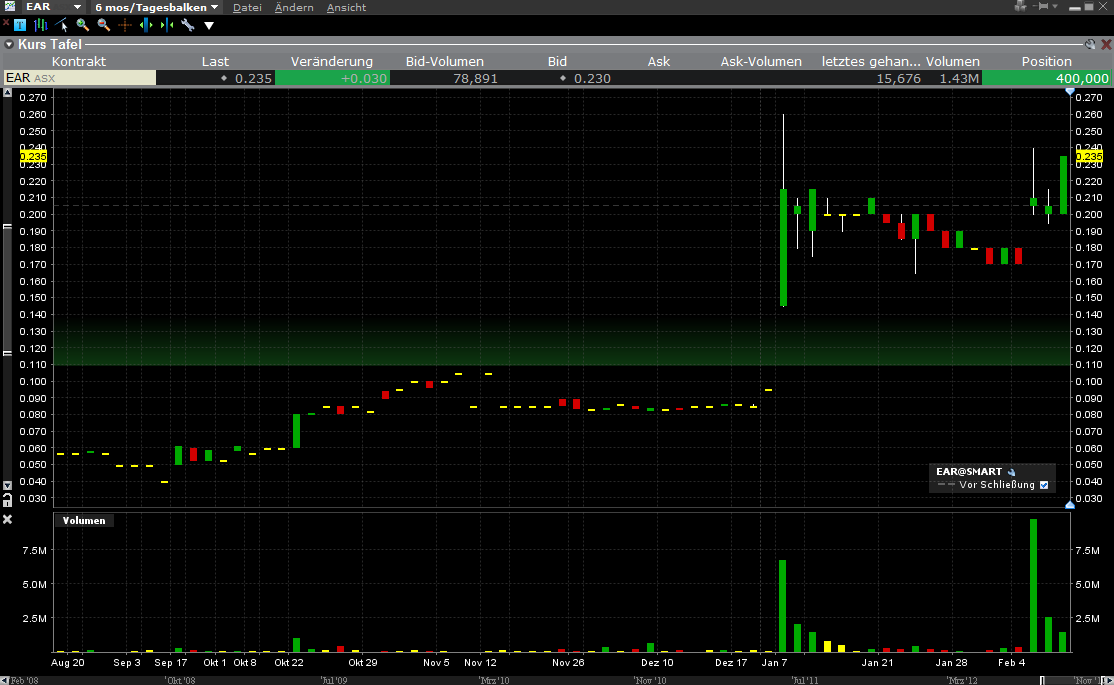Select the text annotation T tool
Screen dimensions: 1114x685
pyautogui.click(x=20, y=25)
